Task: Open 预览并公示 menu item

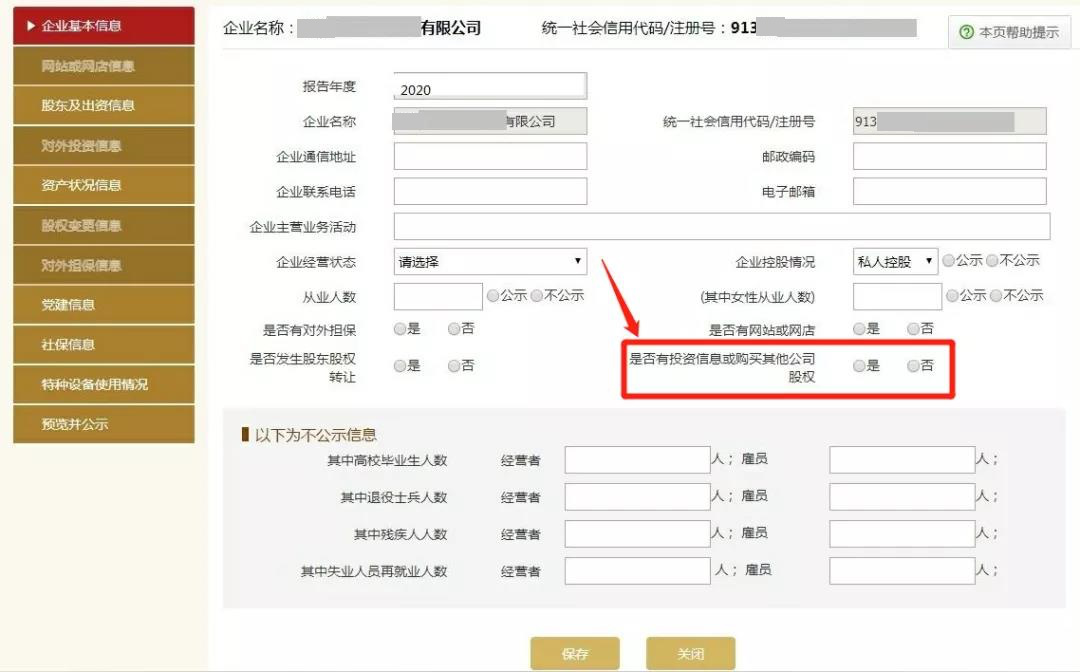Action: click(x=104, y=424)
